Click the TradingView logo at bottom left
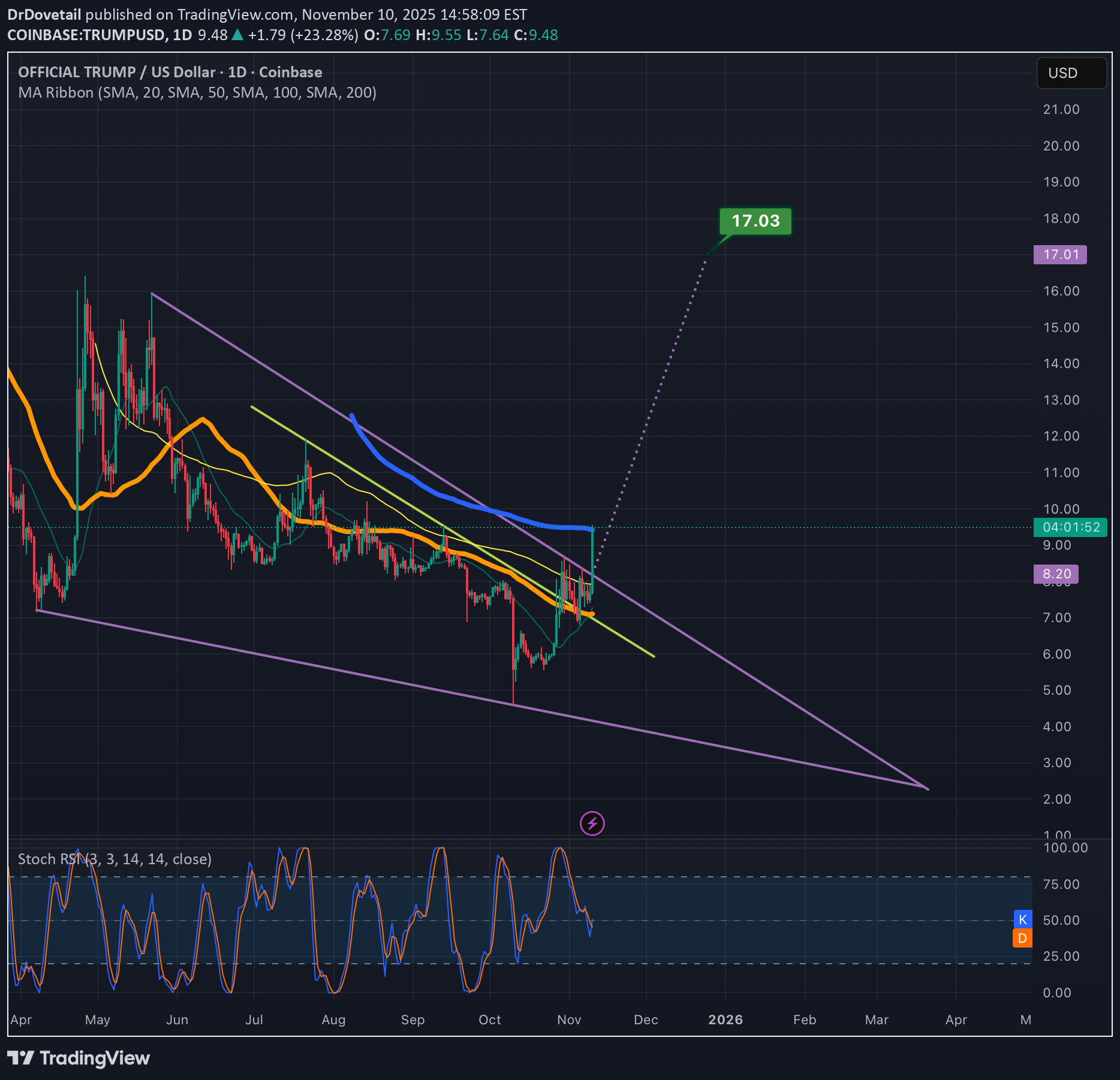This screenshot has height=1080, width=1120. click(79, 1058)
